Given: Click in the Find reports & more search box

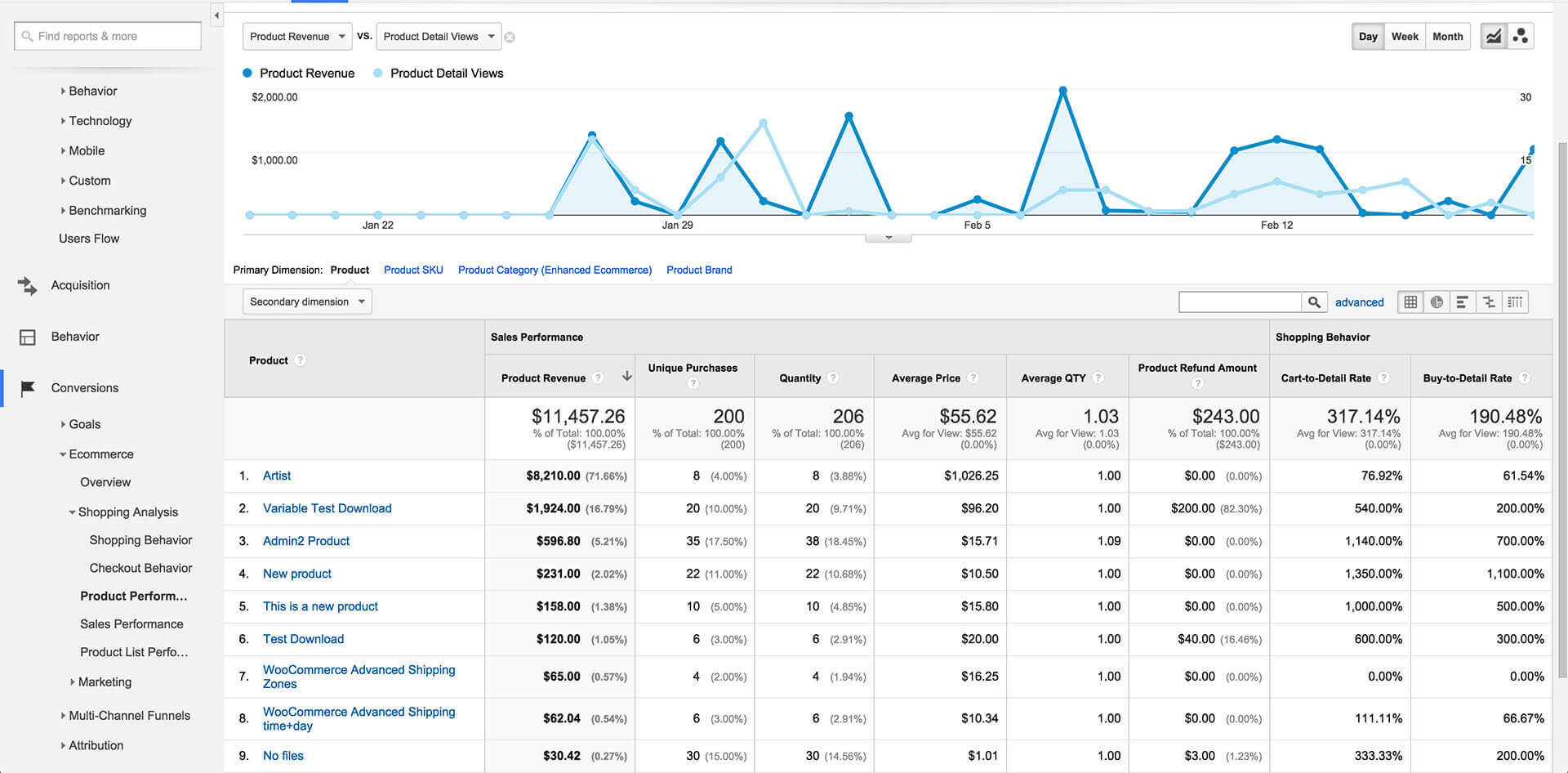Looking at the screenshot, I should tap(108, 37).
